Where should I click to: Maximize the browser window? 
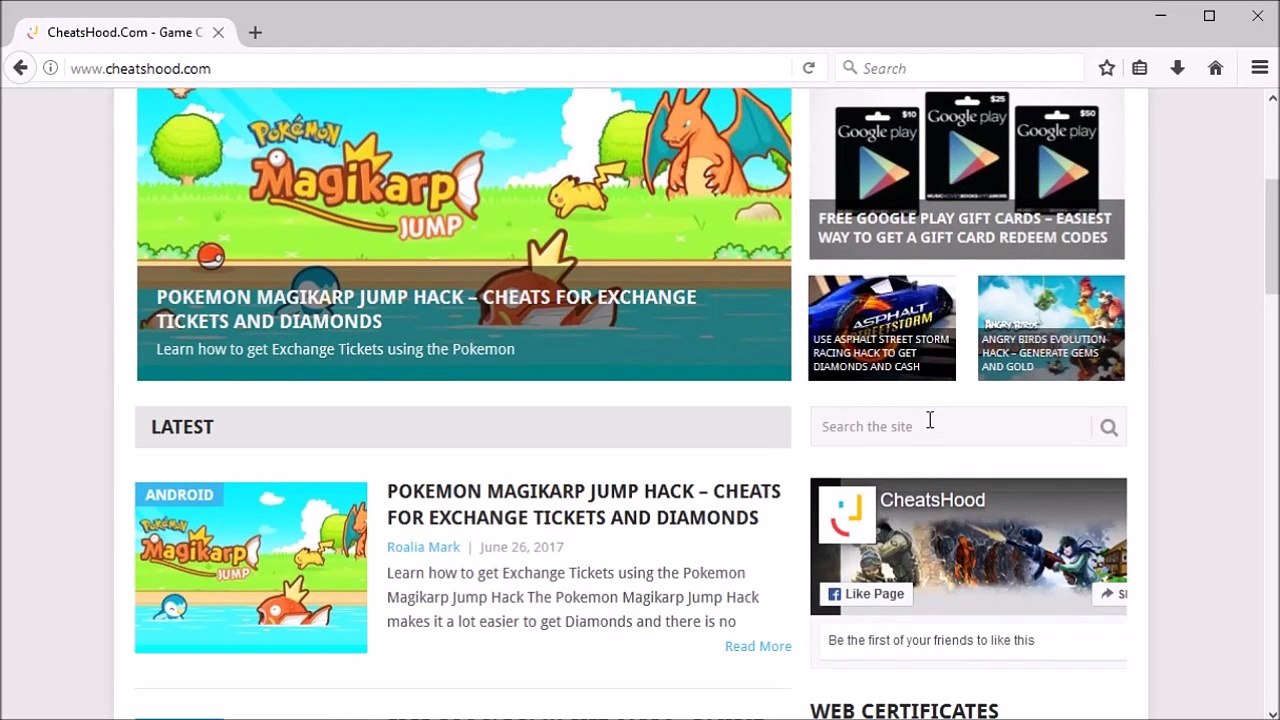click(x=1209, y=15)
